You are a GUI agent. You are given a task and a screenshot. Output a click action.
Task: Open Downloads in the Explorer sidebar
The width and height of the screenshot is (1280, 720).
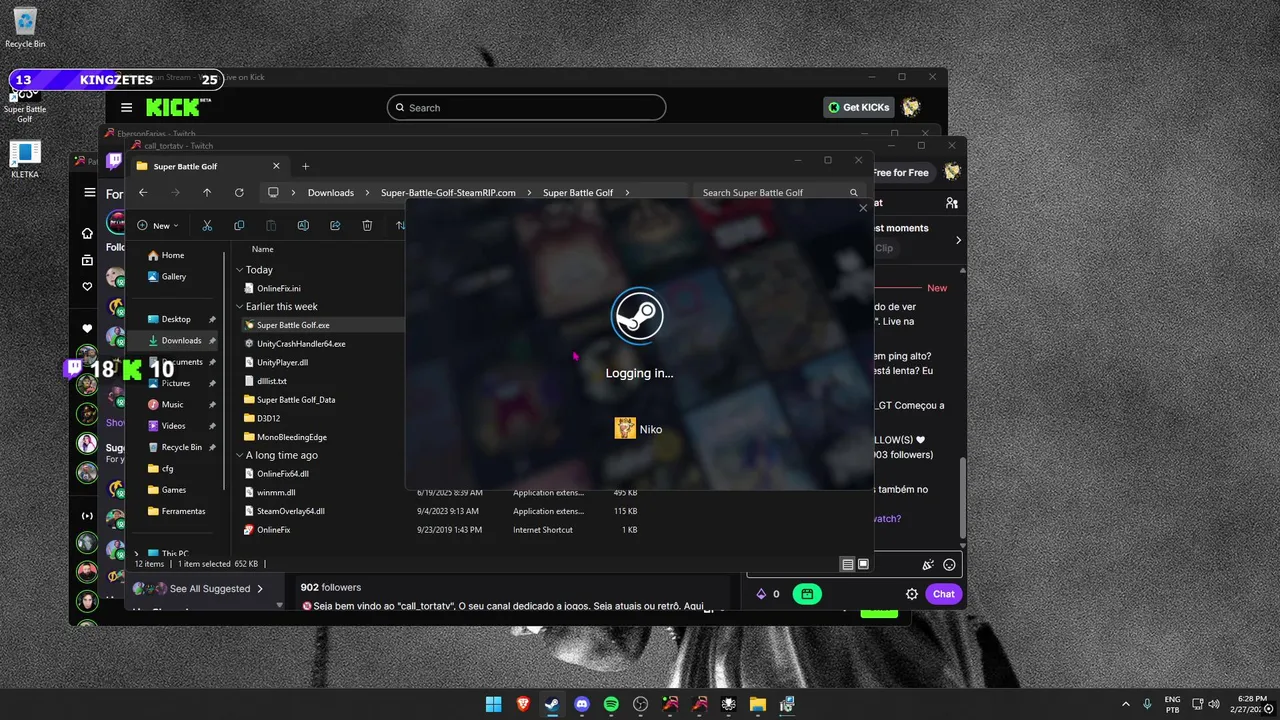tap(181, 341)
